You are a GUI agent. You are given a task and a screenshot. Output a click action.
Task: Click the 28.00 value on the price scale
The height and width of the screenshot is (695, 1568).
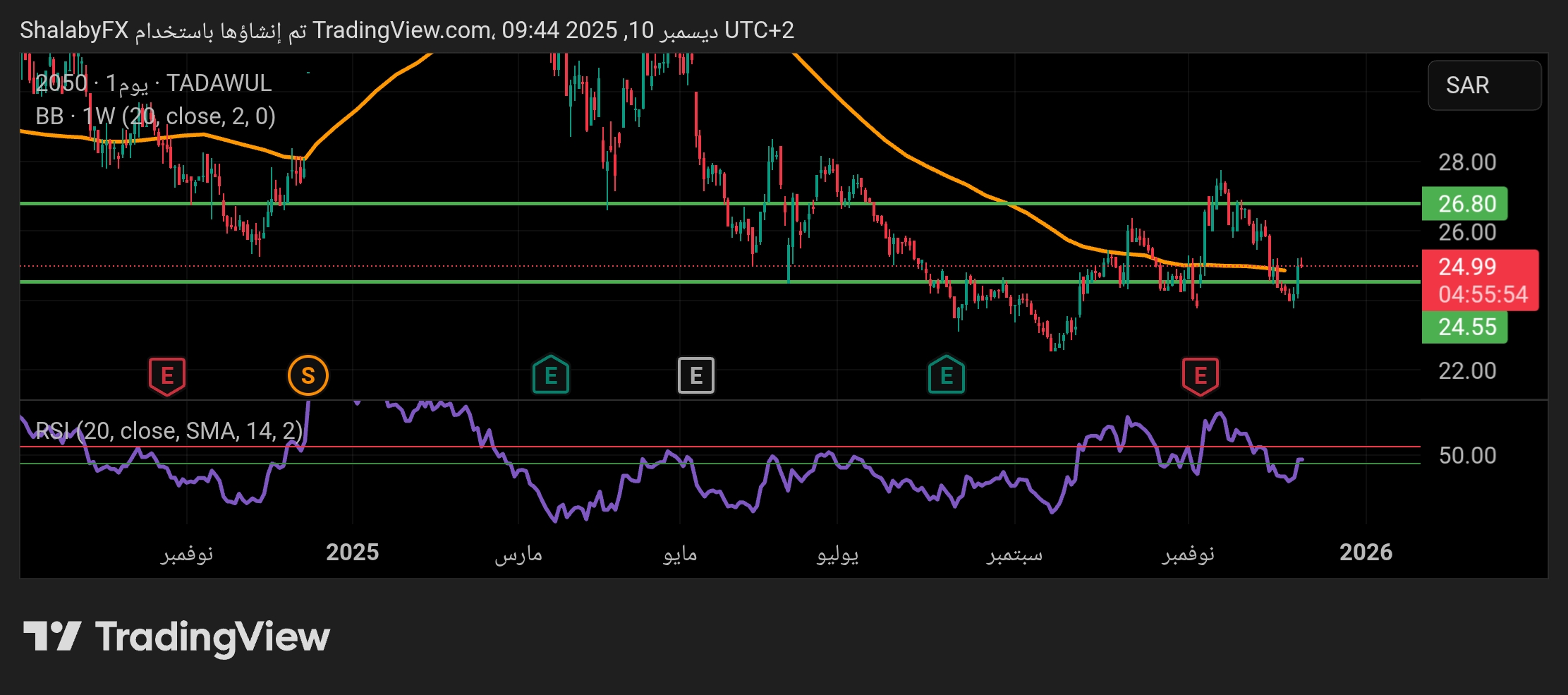coord(1467,162)
